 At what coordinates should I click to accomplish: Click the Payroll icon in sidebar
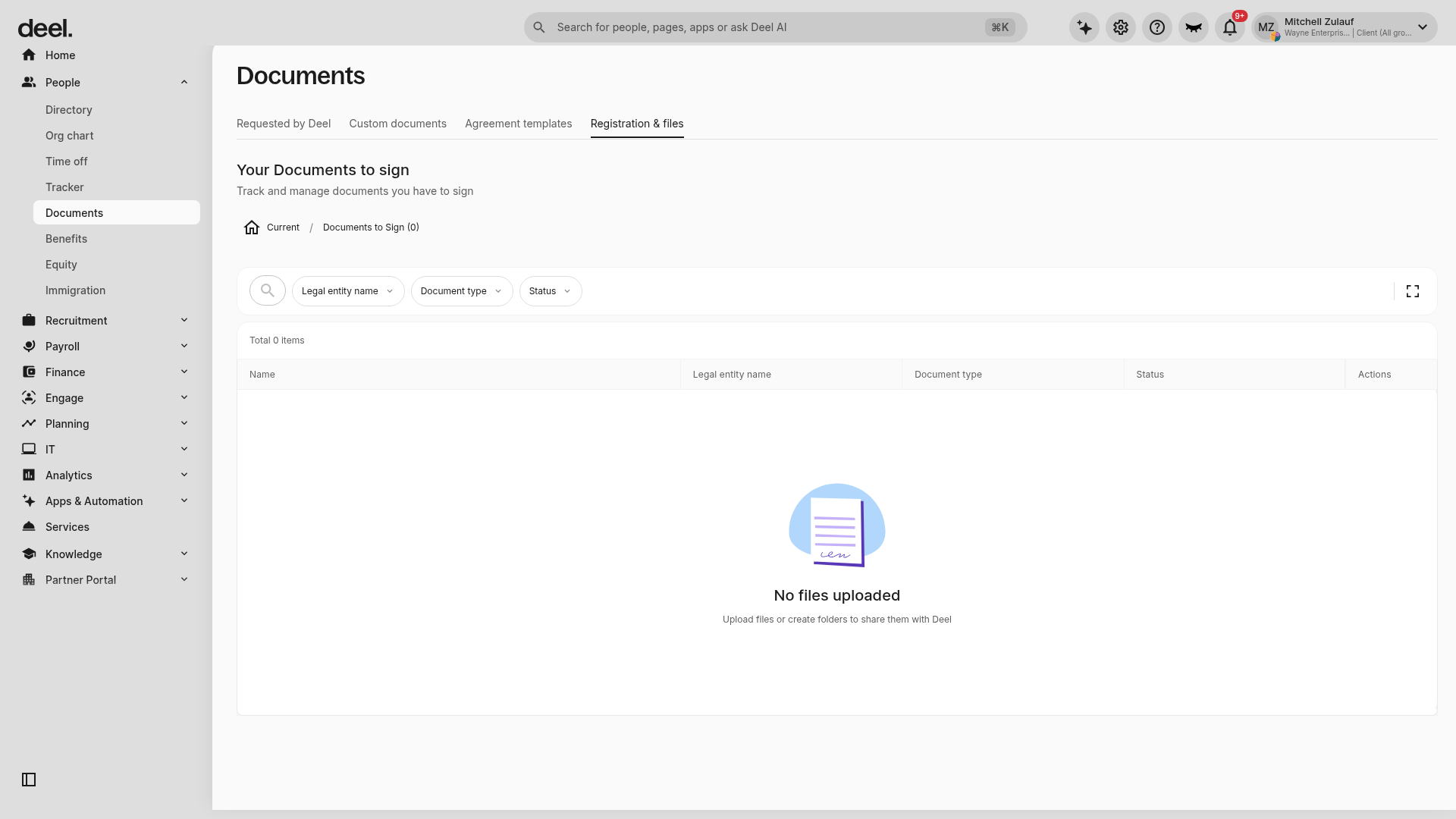29,347
